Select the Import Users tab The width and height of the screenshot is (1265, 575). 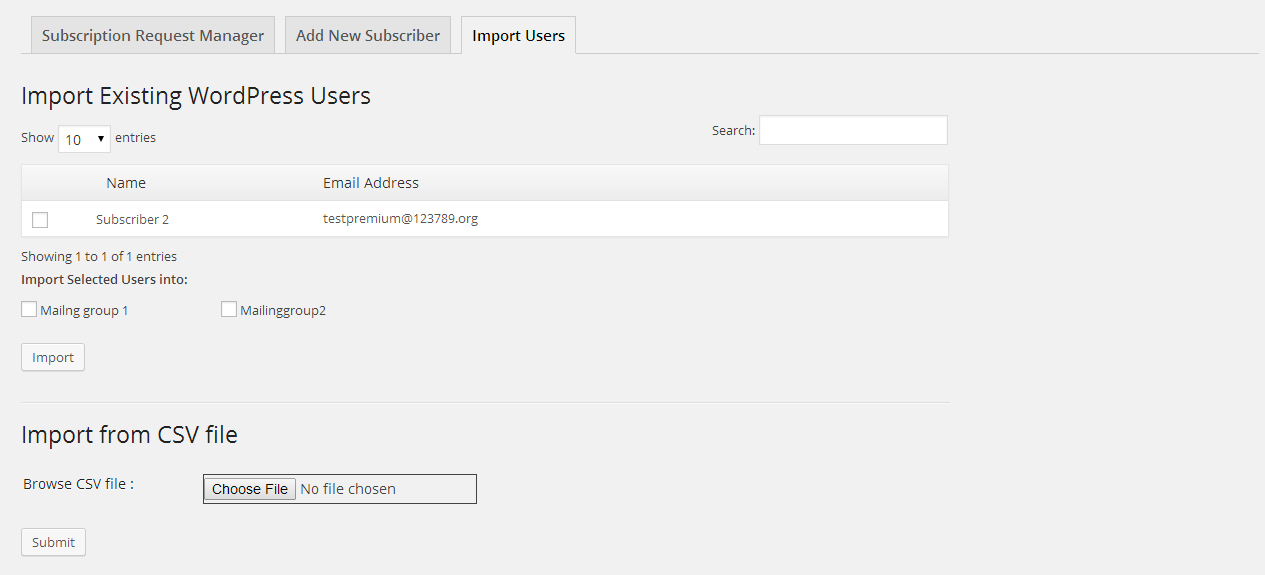click(518, 36)
